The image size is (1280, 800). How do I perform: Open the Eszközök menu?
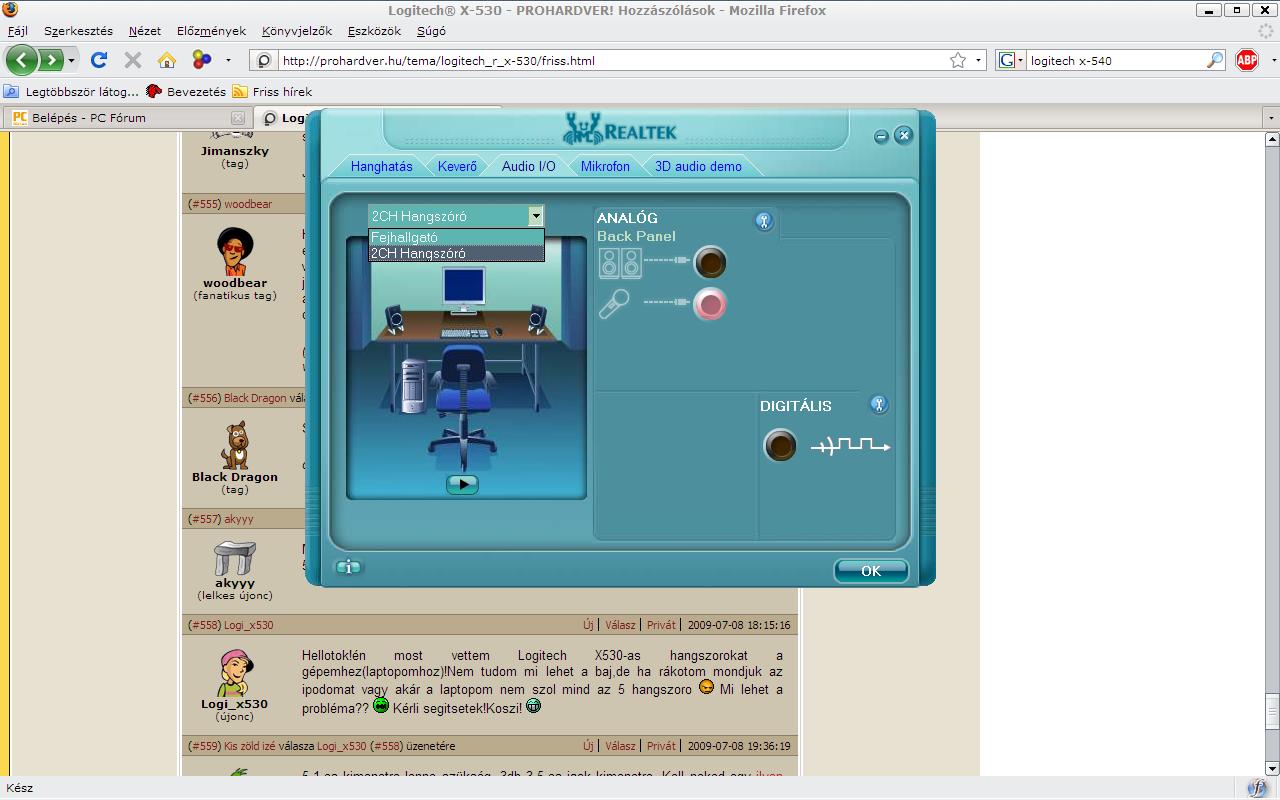(374, 31)
